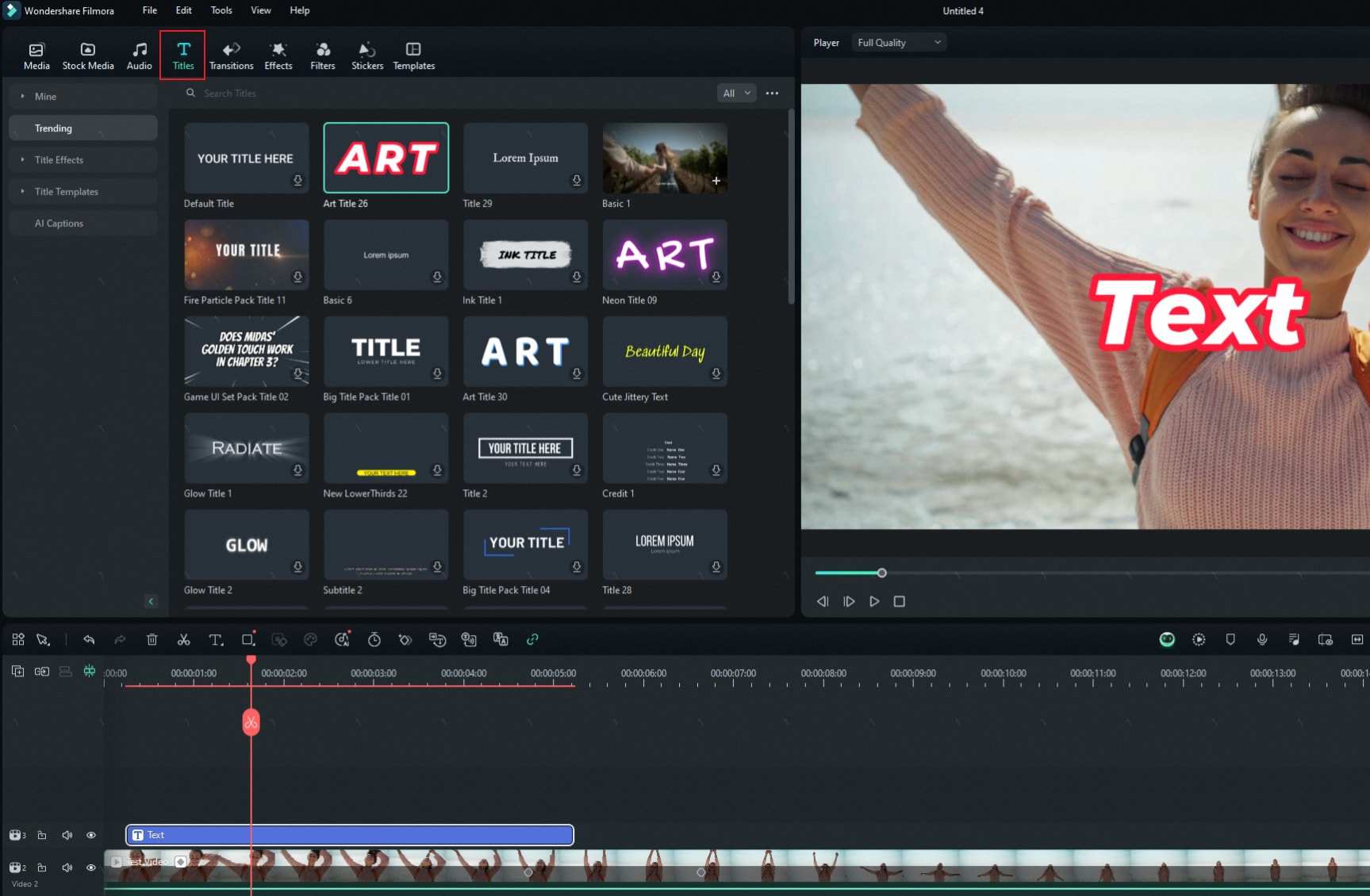Open the Speed timer icon
Image resolution: width=1370 pixels, height=896 pixels.
point(374,639)
